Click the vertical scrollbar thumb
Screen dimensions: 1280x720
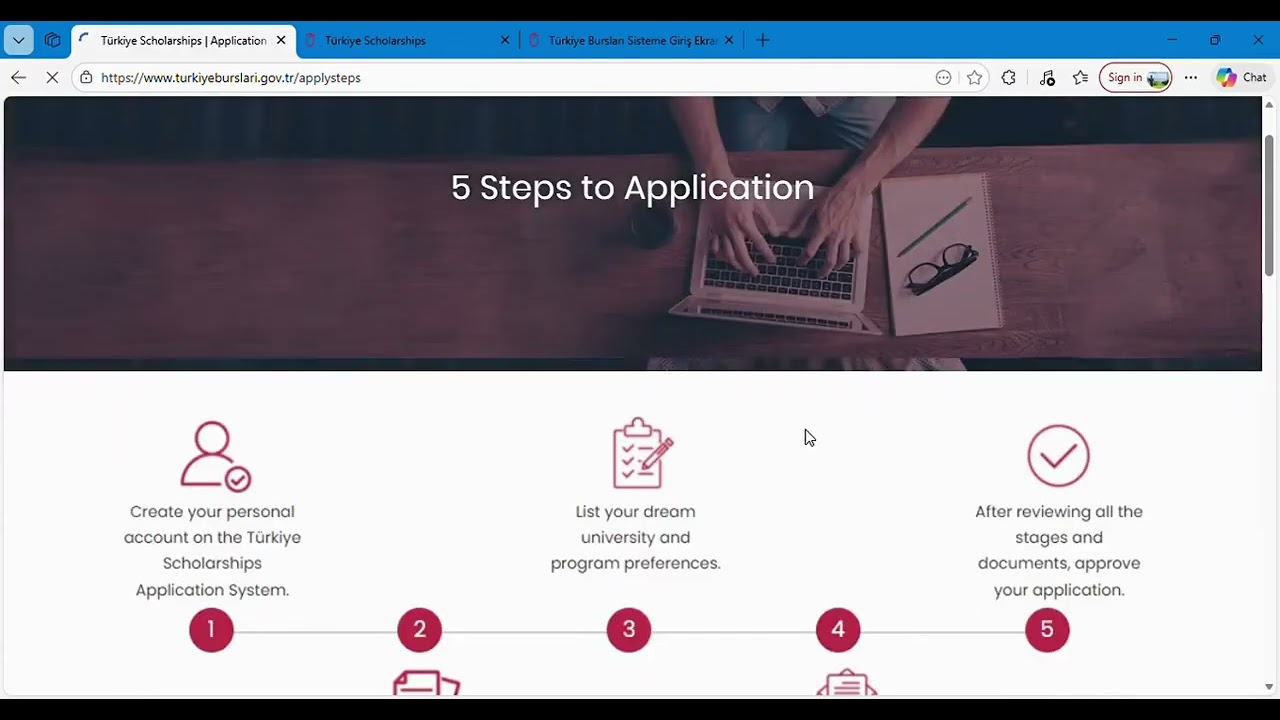coord(1270,205)
